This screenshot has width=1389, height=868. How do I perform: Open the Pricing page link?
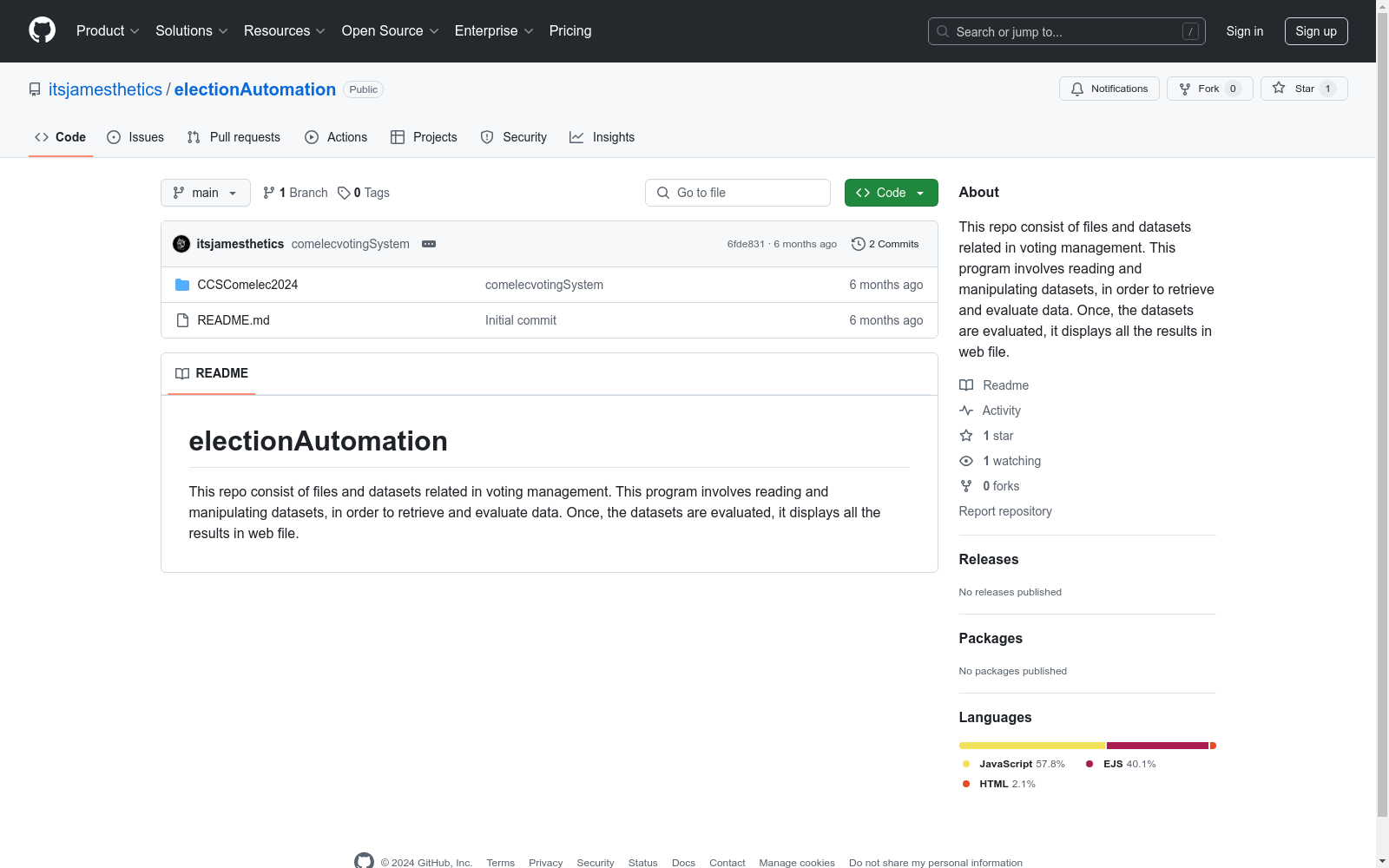(570, 31)
